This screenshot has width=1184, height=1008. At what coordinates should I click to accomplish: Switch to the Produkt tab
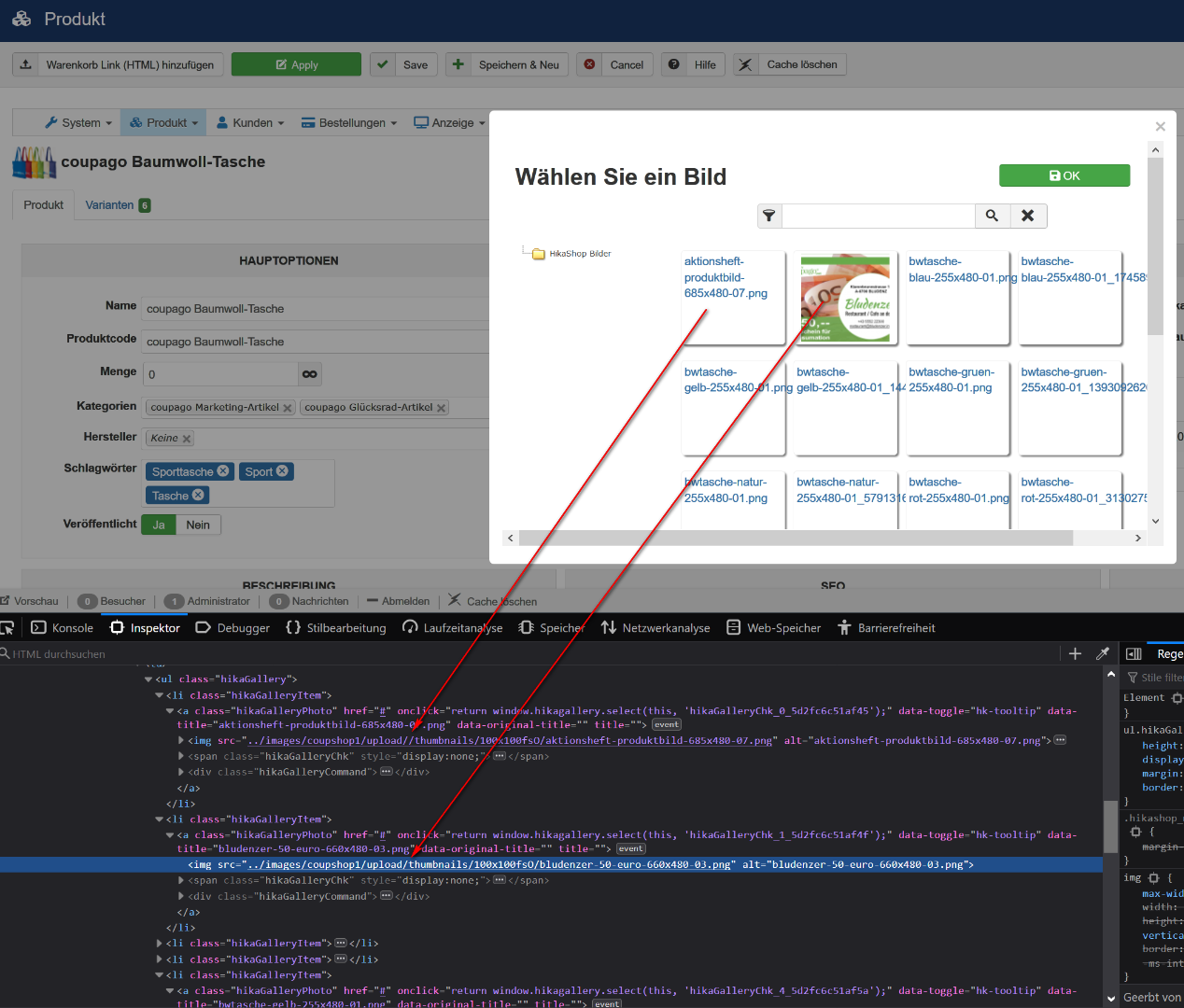tap(44, 205)
